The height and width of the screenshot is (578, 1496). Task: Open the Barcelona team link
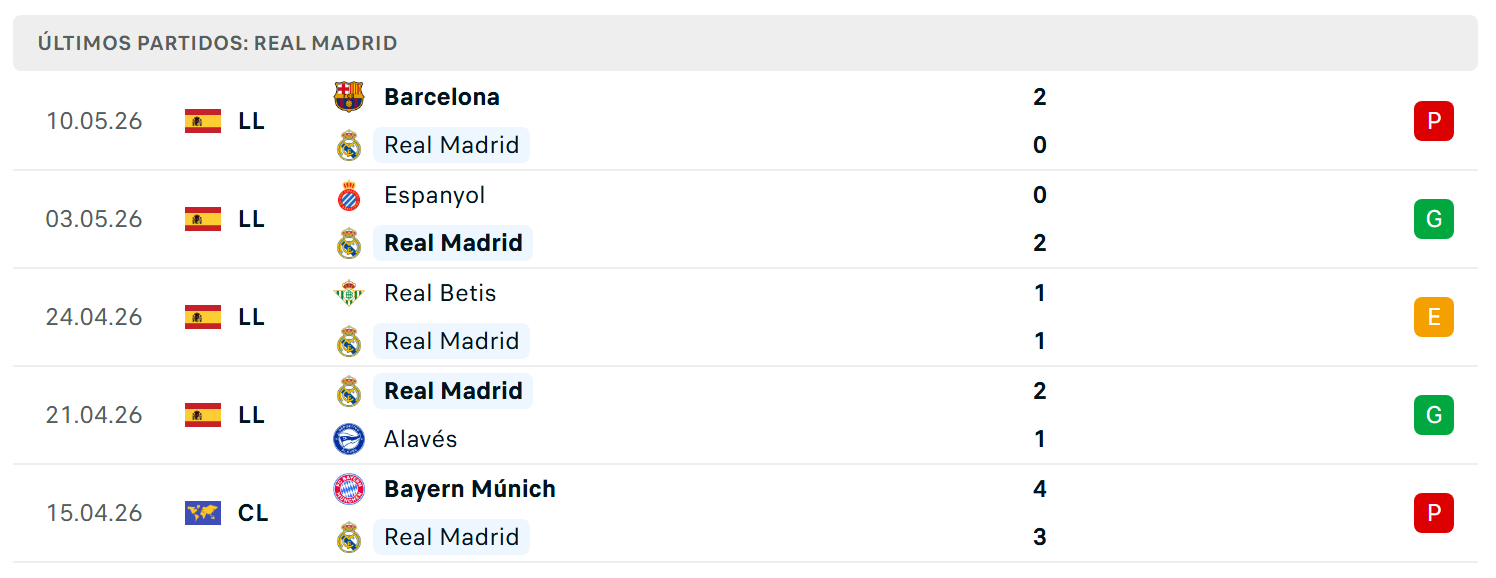(442, 97)
